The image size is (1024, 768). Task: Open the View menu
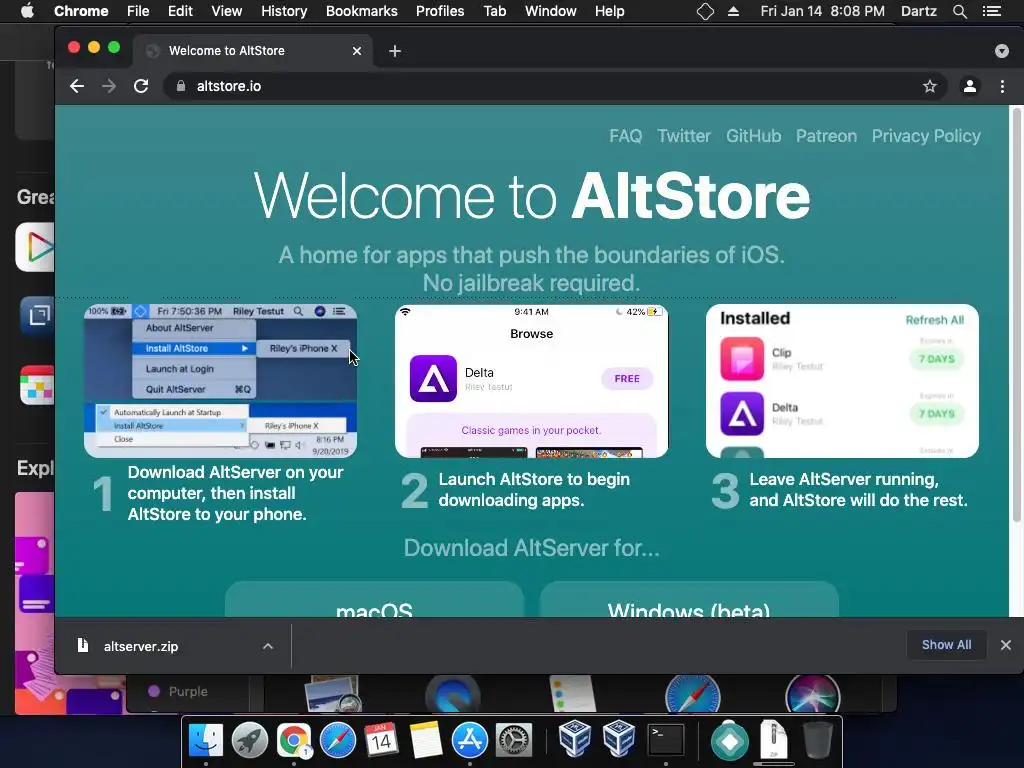pos(227,11)
